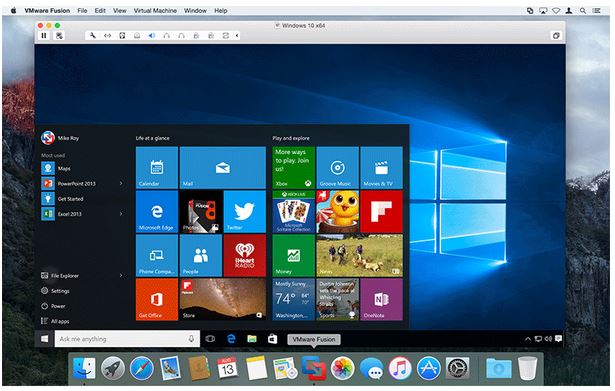Click the Windows Start button

point(44,338)
